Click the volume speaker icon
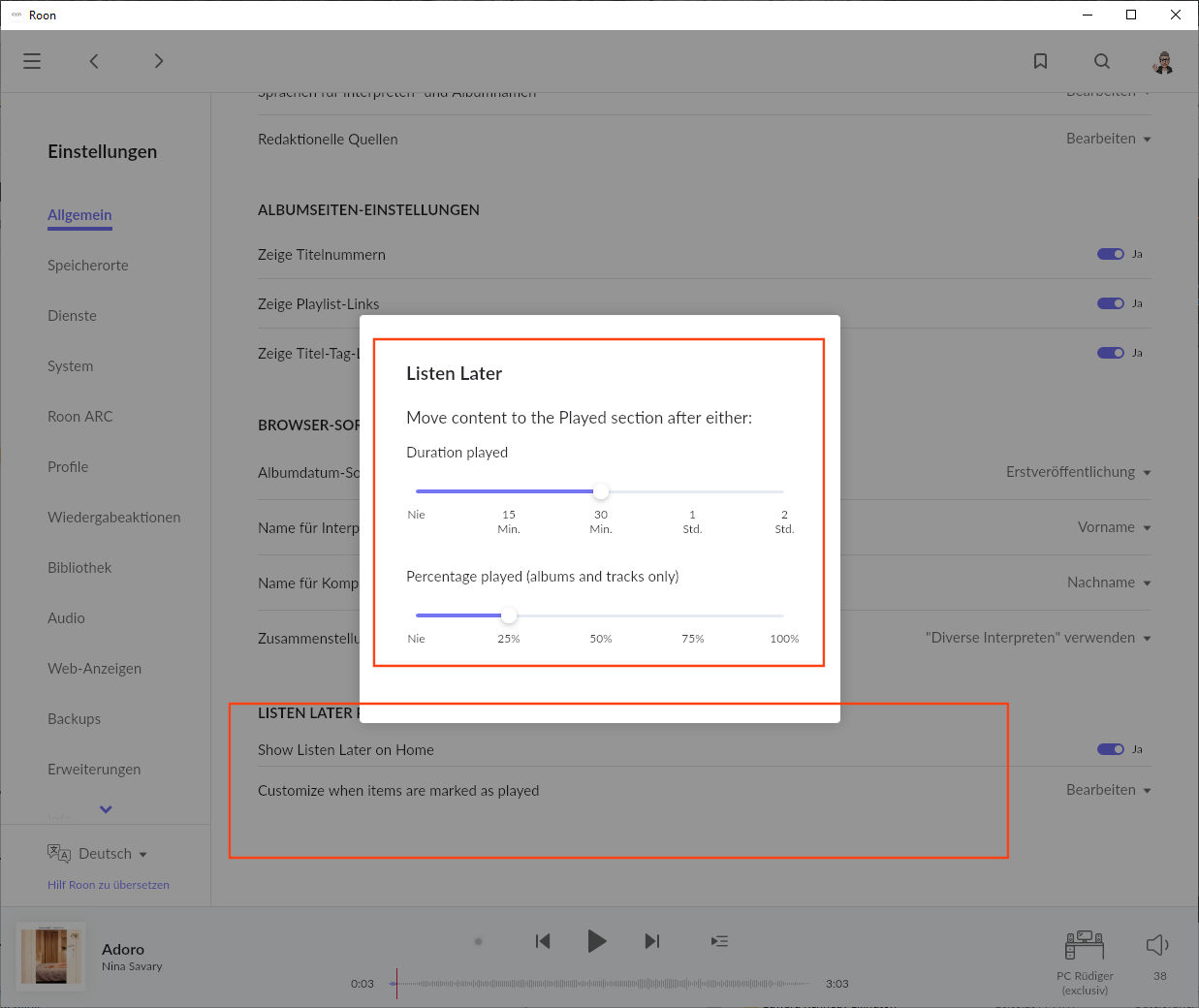 [x=1157, y=945]
